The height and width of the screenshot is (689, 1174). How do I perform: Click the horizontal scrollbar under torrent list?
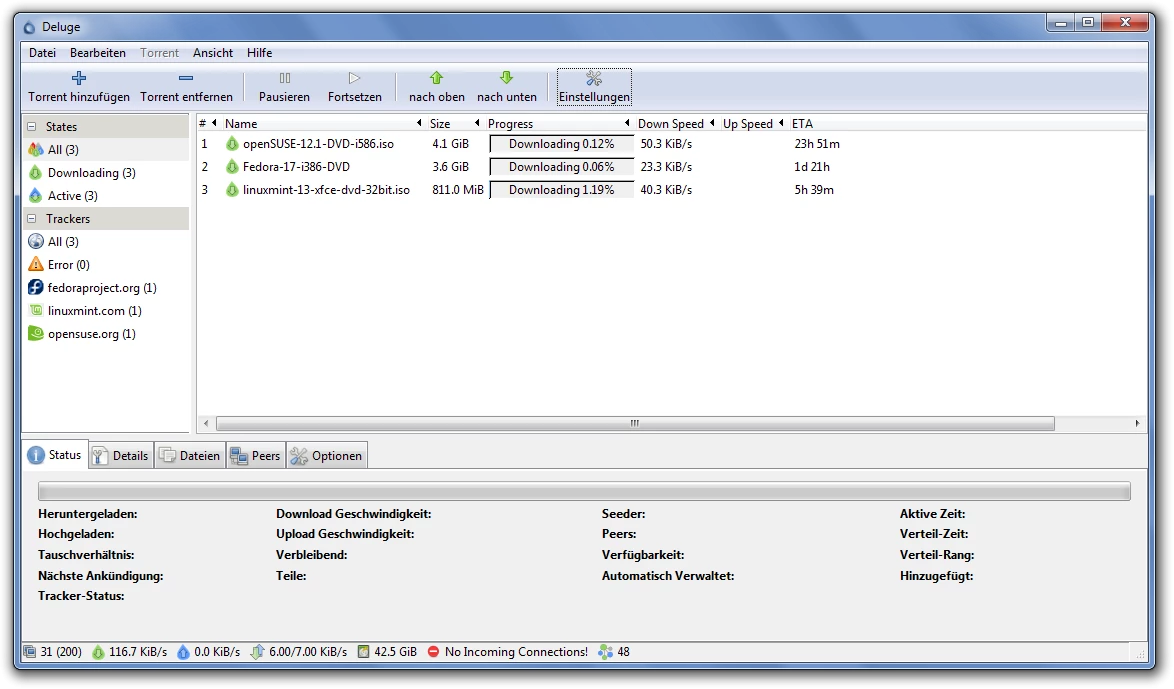(634, 424)
